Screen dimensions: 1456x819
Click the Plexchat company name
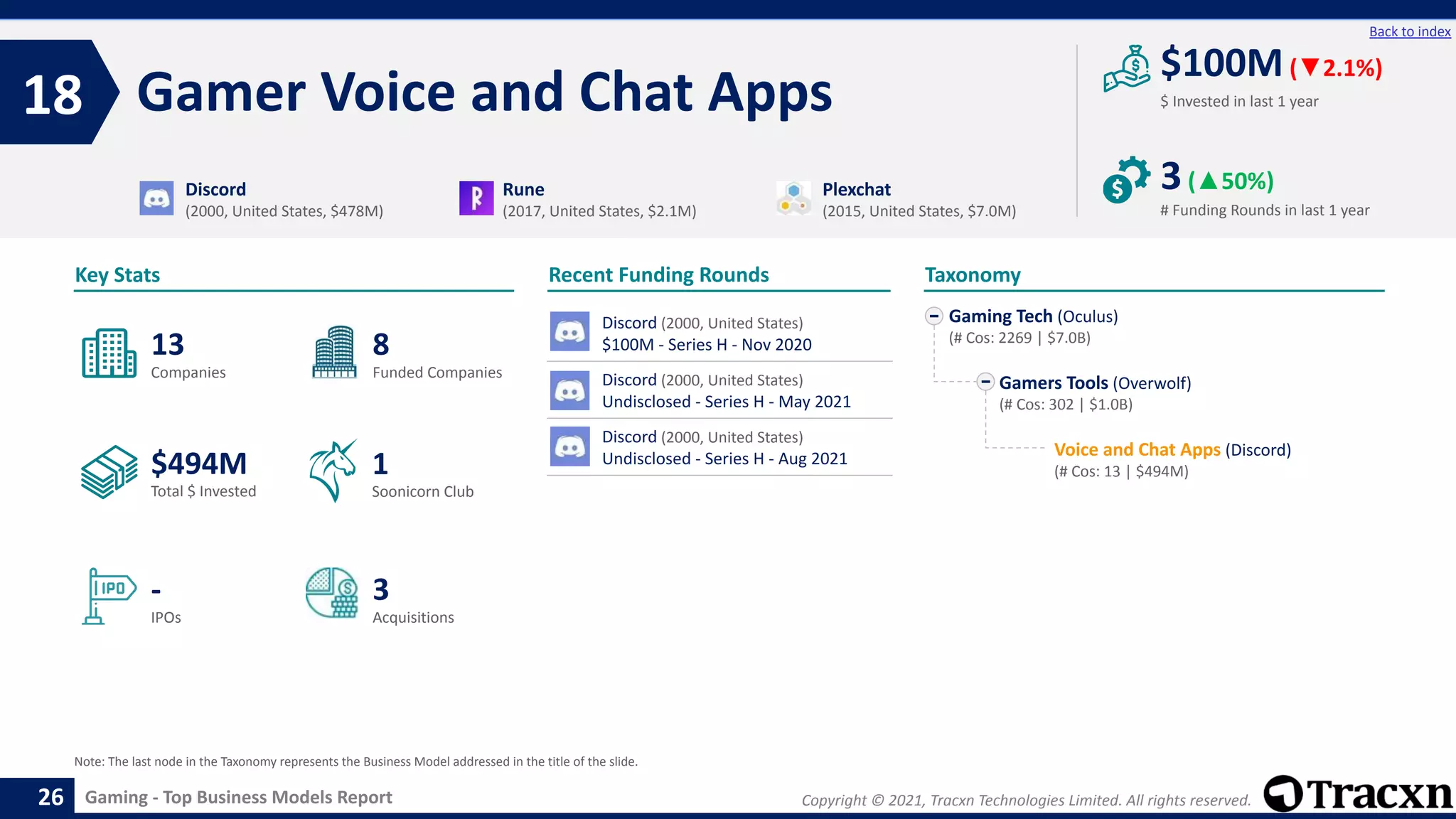(x=856, y=189)
